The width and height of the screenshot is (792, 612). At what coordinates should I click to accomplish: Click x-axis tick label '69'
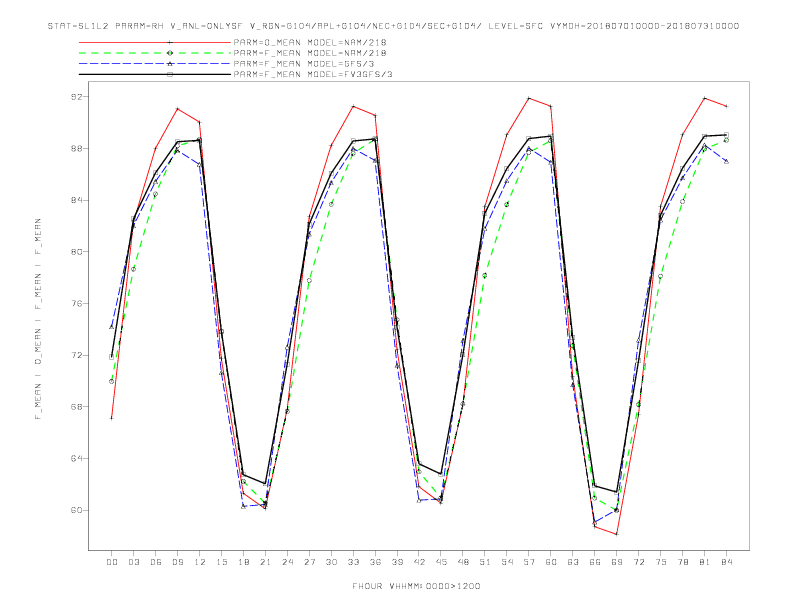pyautogui.click(x=617, y=562)
